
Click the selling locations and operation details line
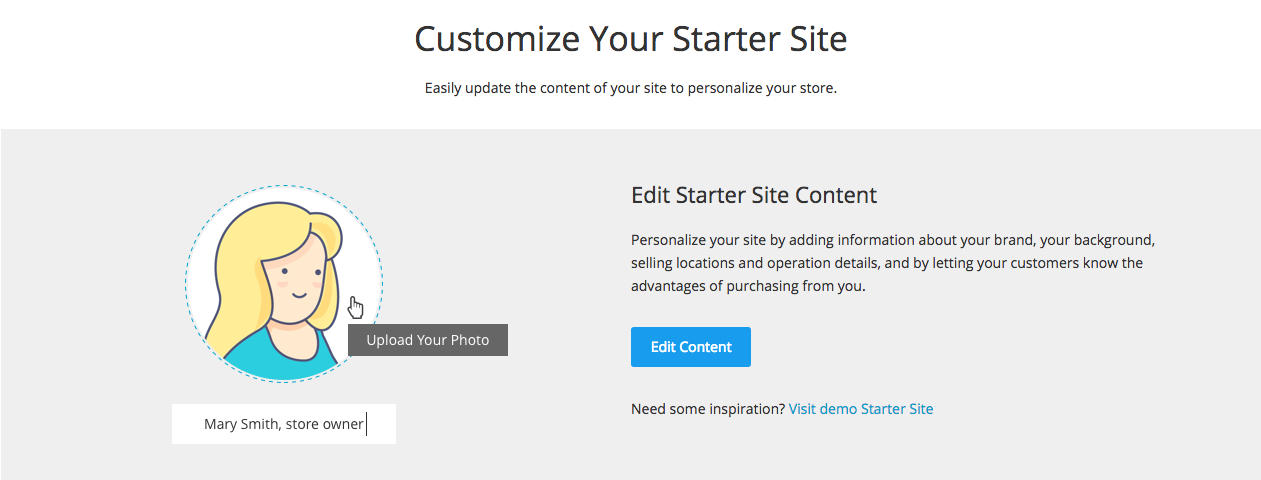tap(887, 264)
